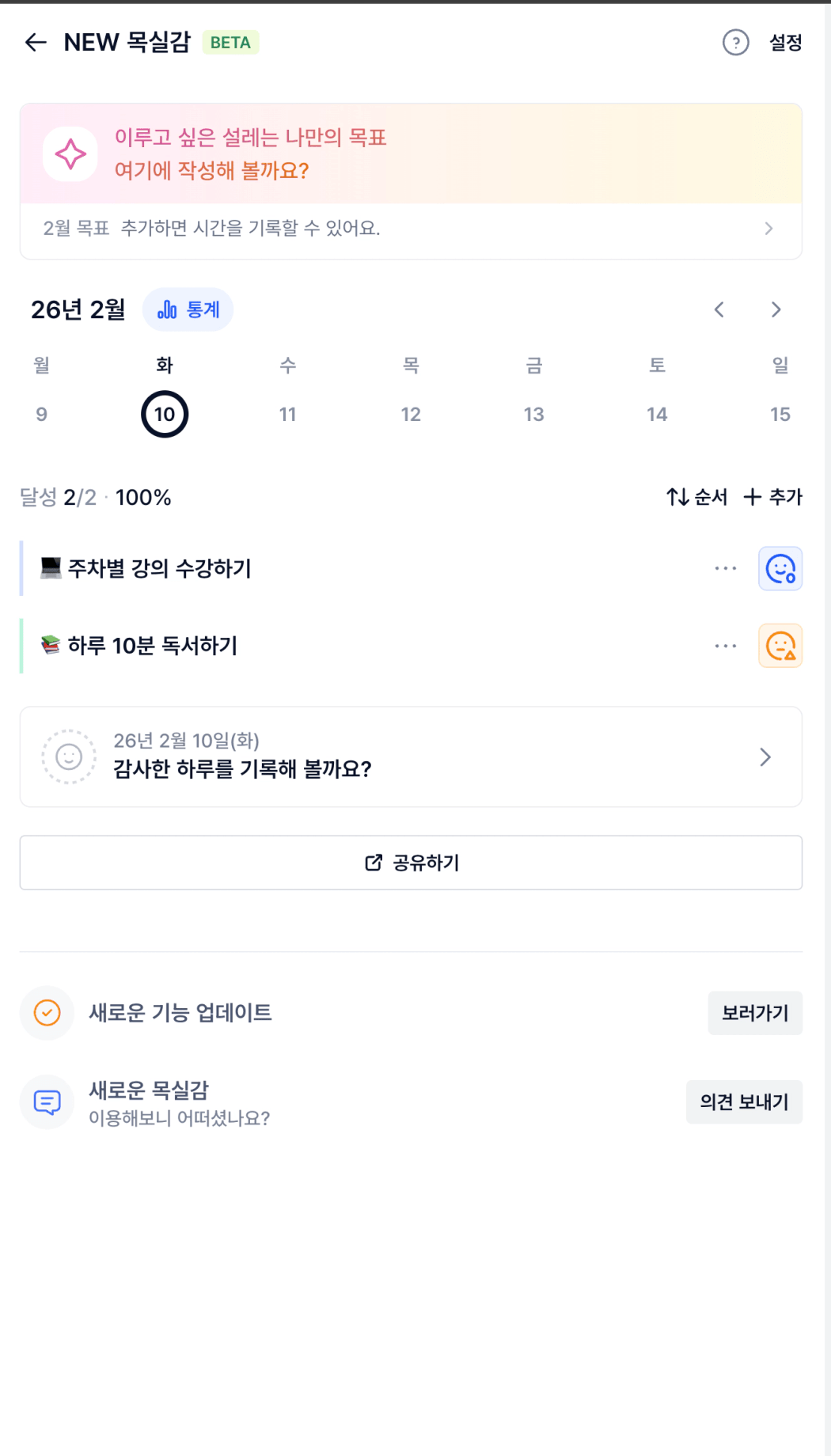This screenshot has width=831, height=1456.
Task: Open the help question mark icon
Action: 735,42
